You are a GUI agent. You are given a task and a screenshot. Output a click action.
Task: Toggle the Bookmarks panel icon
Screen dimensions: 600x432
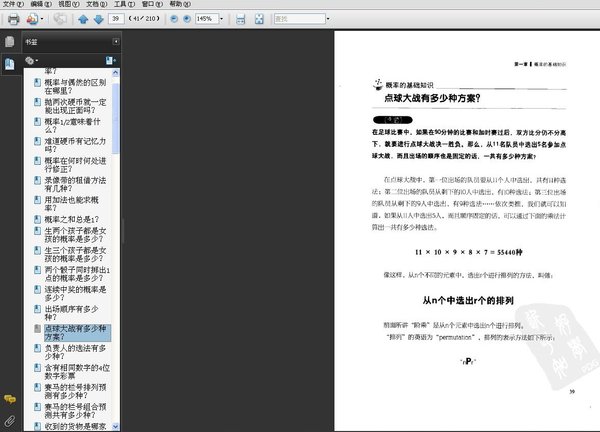click(x=10, y=64)
